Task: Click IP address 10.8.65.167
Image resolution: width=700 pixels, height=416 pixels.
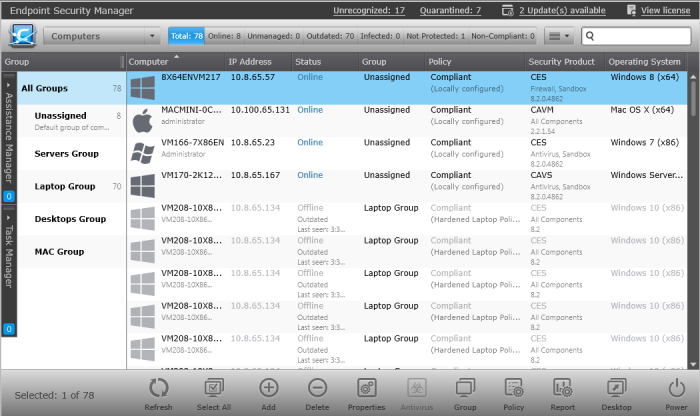Action: point(255,175)
